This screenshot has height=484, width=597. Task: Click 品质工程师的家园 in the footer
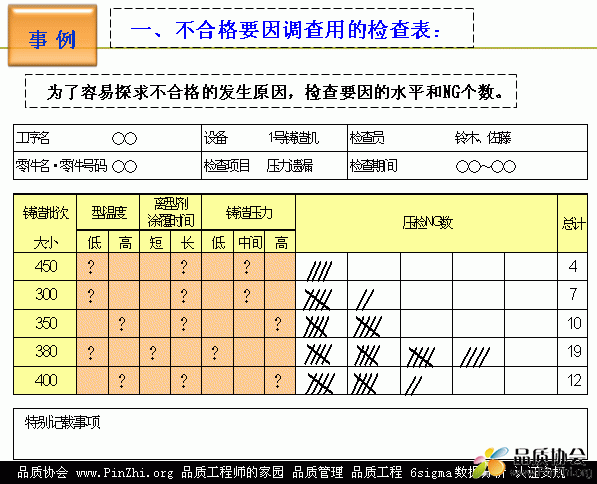[x=232, y=472]
